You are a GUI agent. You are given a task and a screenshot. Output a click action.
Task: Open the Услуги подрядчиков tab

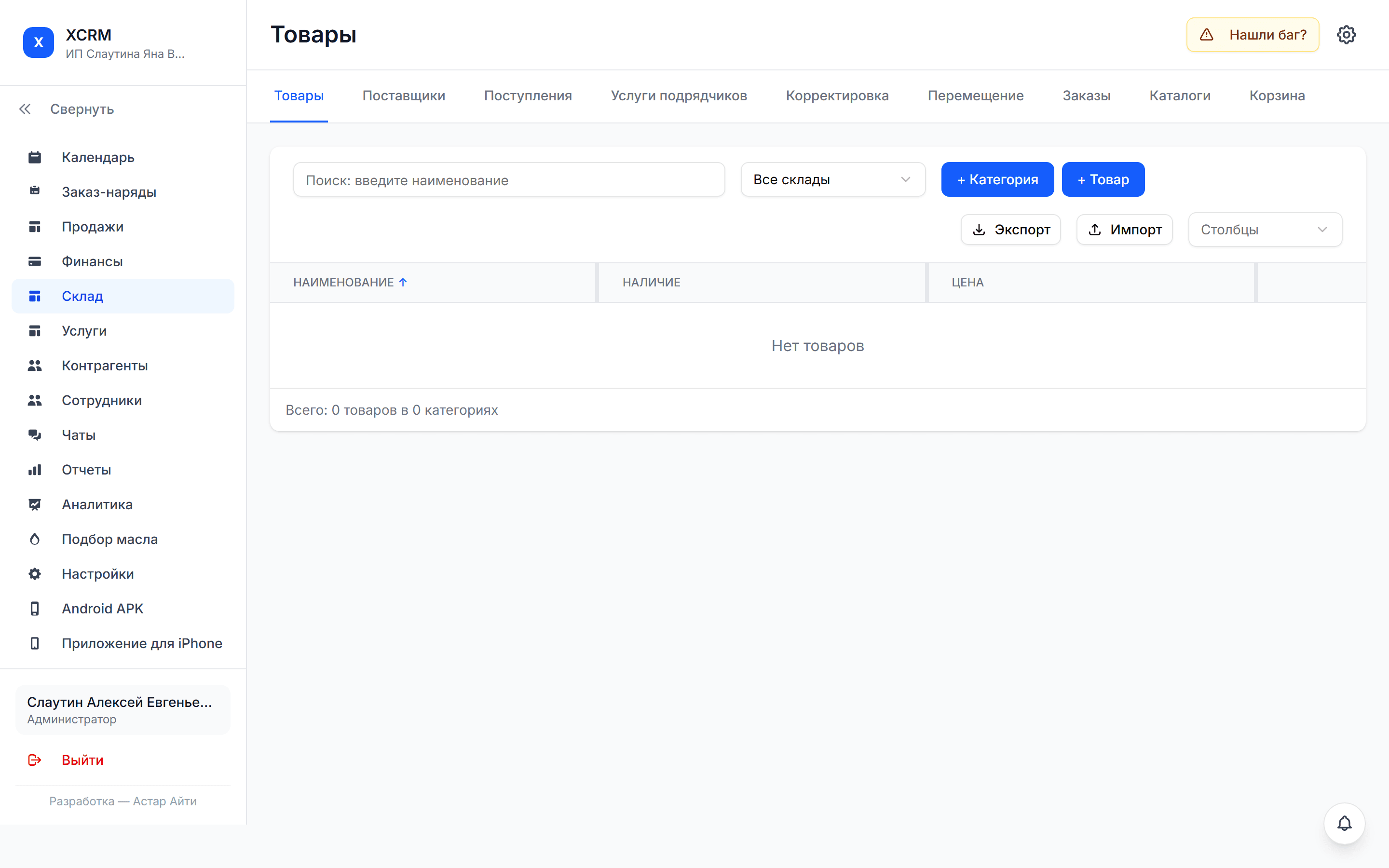tap(679, 96)
